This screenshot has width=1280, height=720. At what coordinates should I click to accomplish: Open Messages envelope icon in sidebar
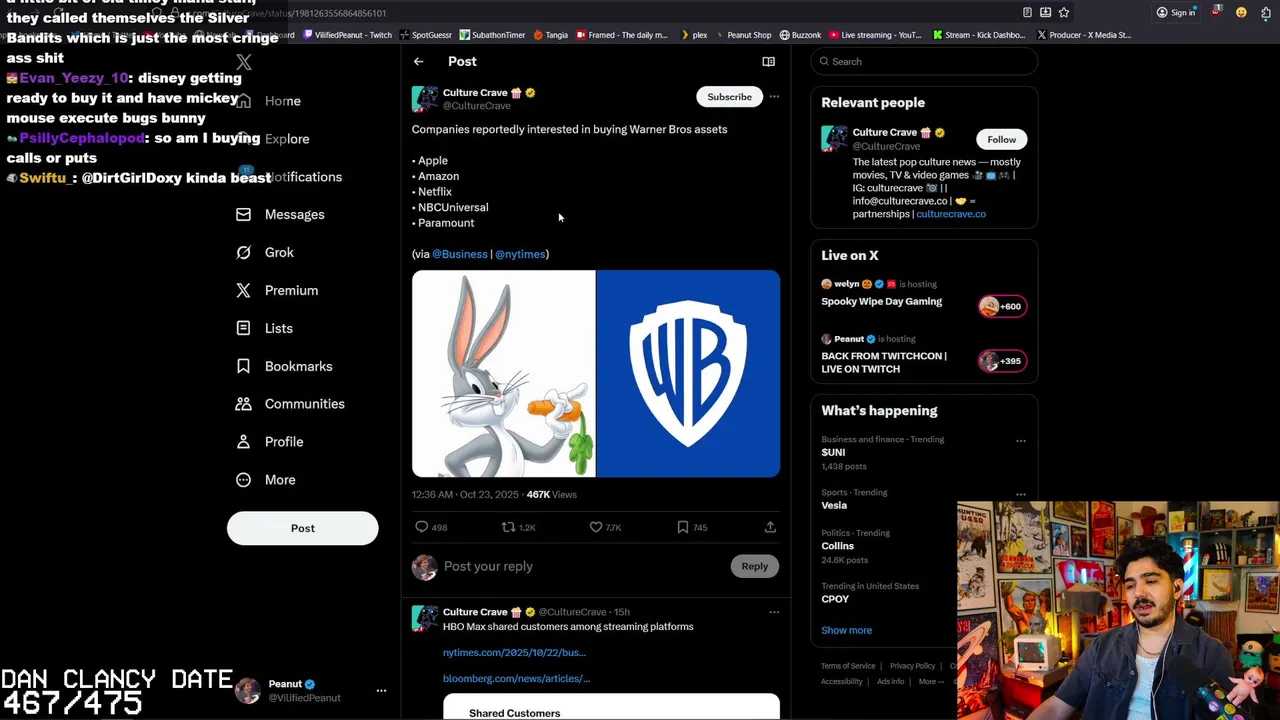coord(243,214)
